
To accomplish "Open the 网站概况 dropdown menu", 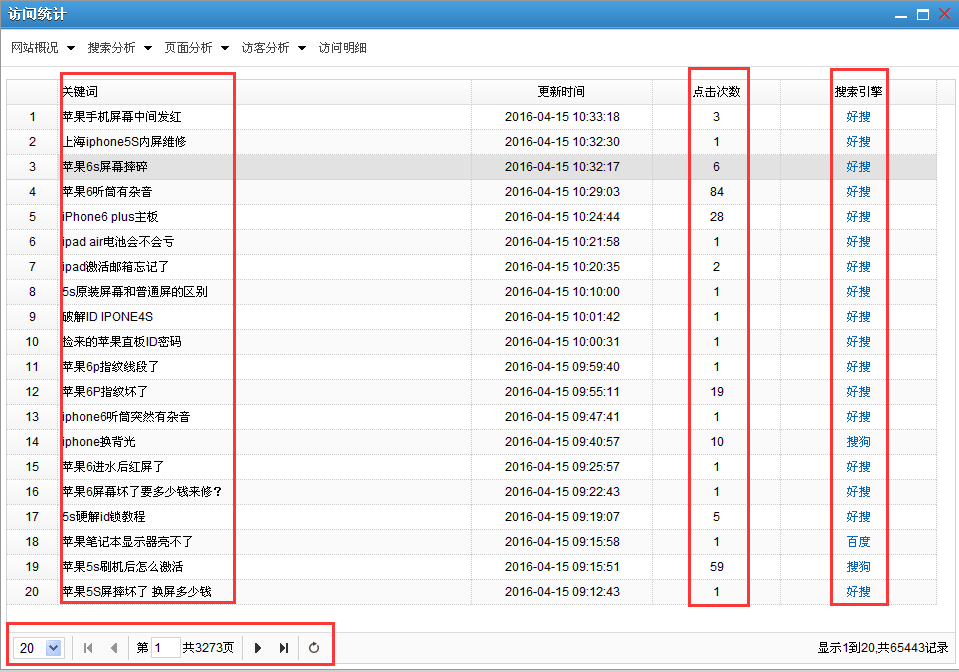I will pyautogui.click(x=40, y=47).
